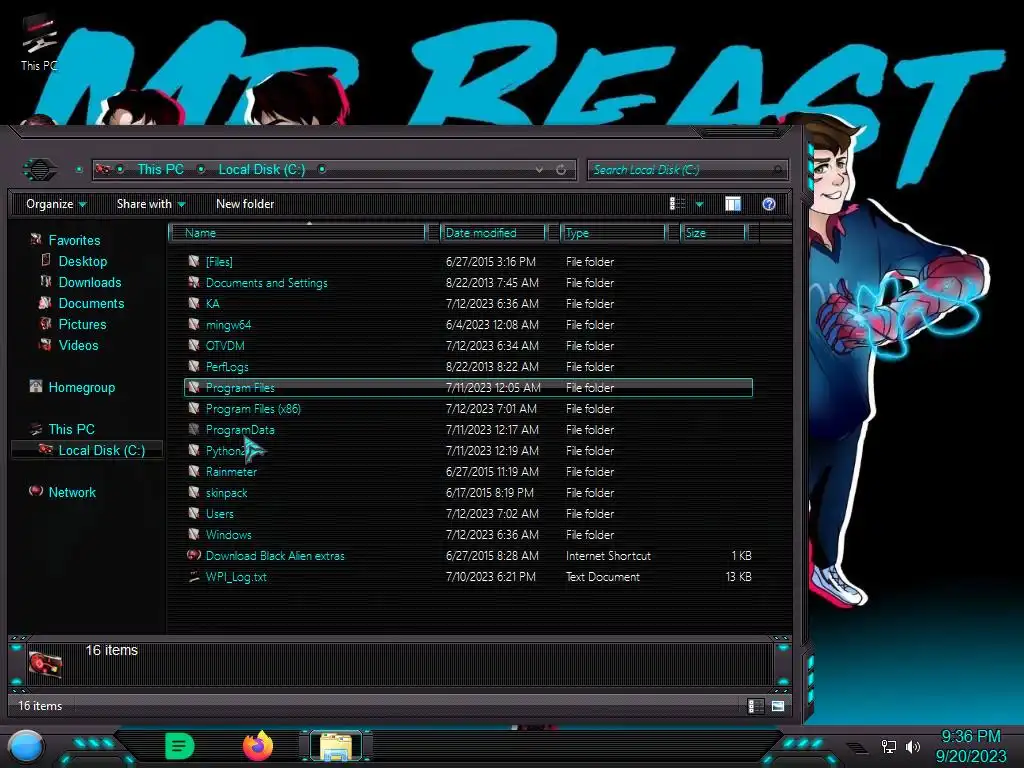This screenshot has height=768, width=1024.
Task: Sort by the Type column
Action: [613, 232]
